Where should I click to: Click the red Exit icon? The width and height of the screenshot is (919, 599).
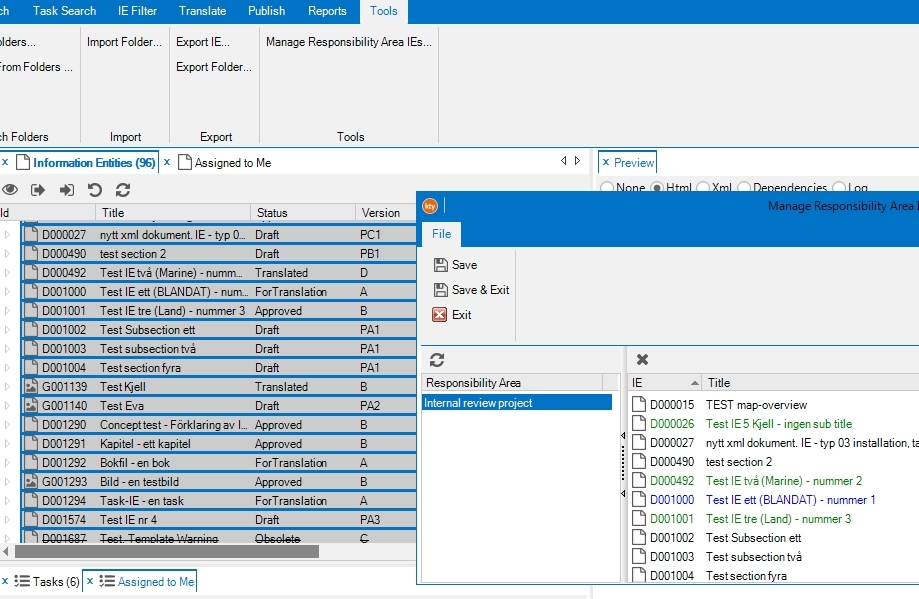pos(440,315)
